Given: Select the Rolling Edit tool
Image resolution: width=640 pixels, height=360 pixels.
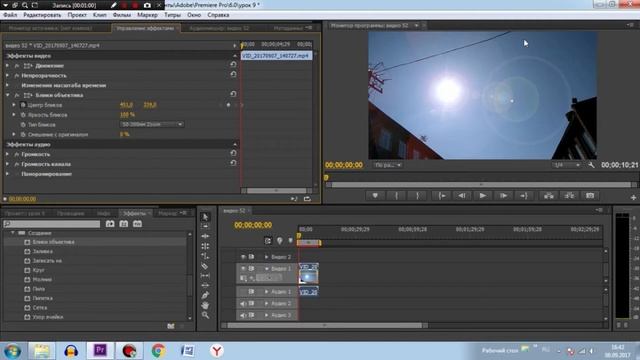Looking at the screenshot, I should 205,246.
